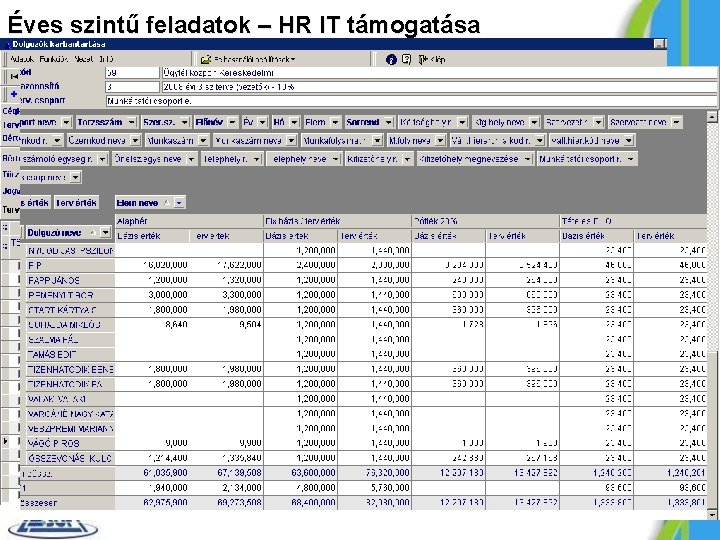Click the 2,134,000 cell
720x540 pixels.
click(226, 488)
